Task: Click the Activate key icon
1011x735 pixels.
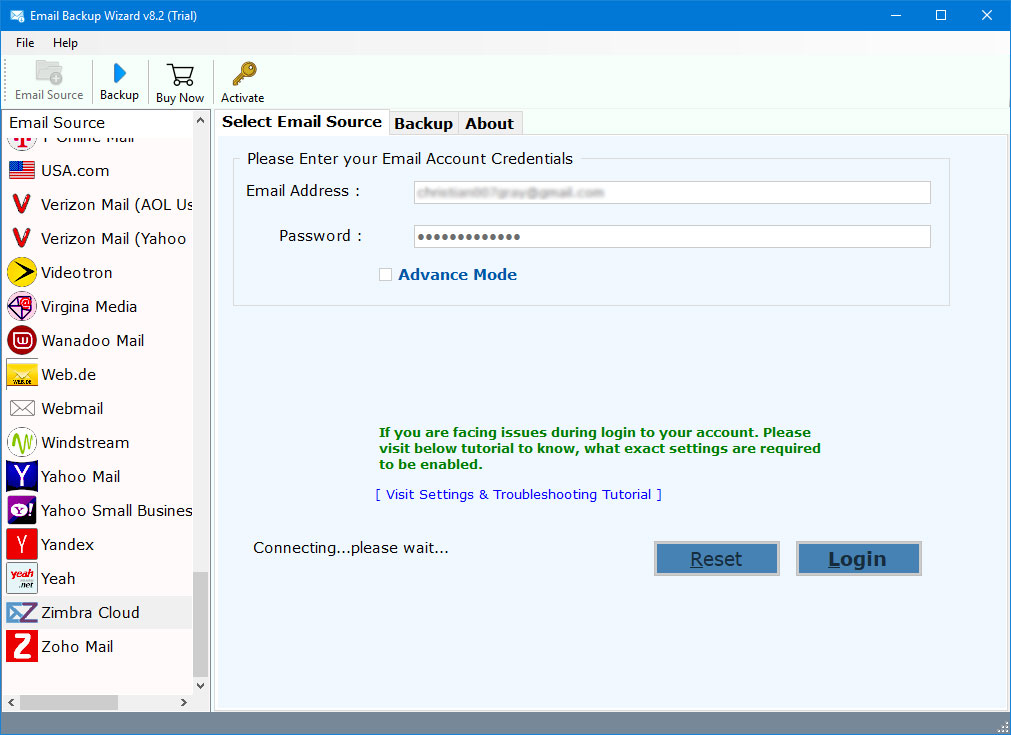Action: 244,74
